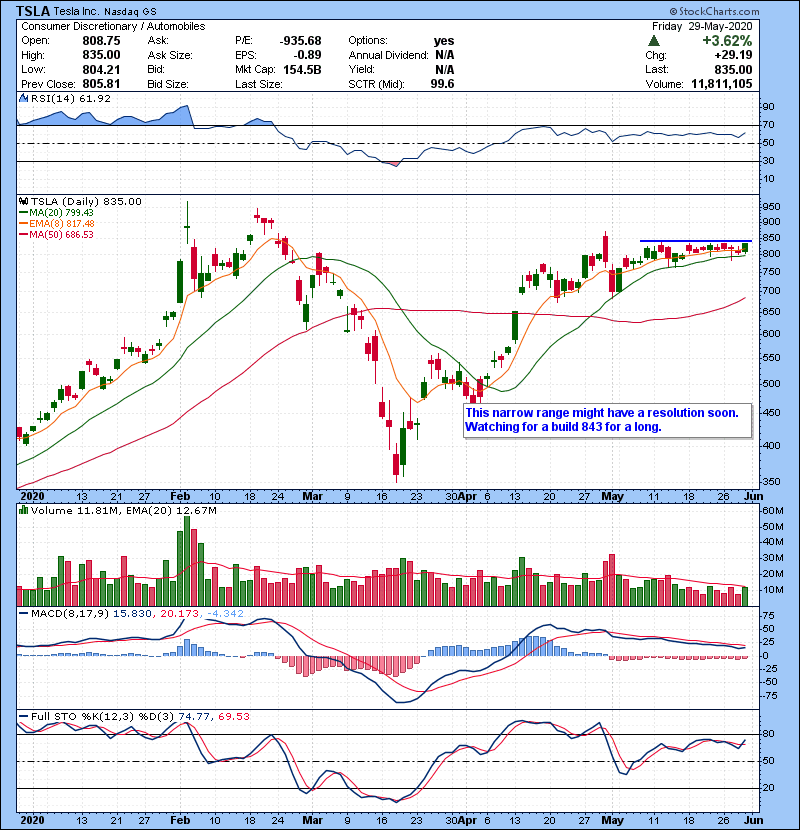Click the Volume bars icon

pos(23,510)
